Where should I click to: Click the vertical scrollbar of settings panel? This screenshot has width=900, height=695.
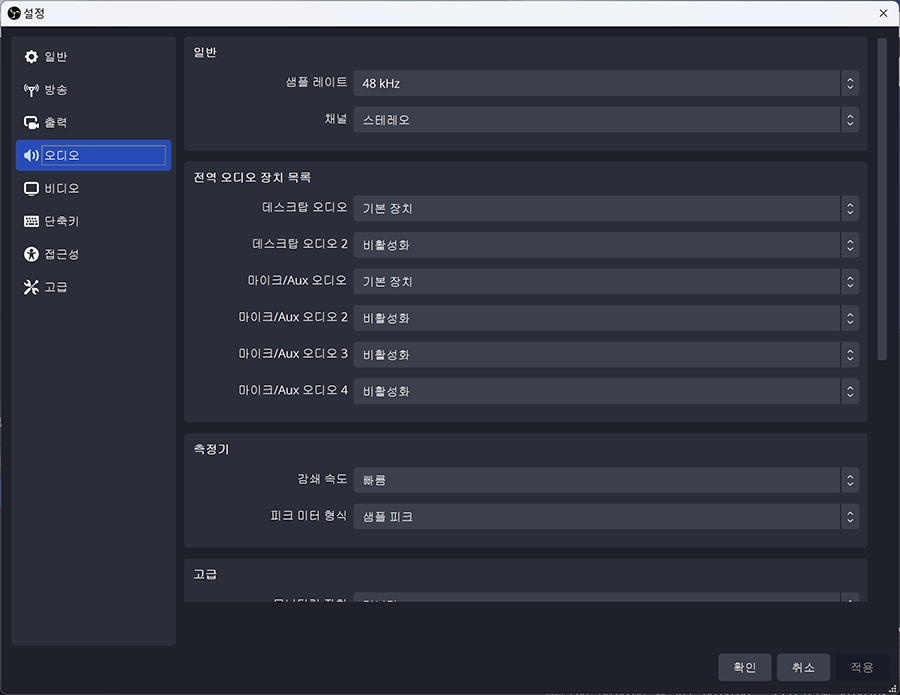(882, 200)
